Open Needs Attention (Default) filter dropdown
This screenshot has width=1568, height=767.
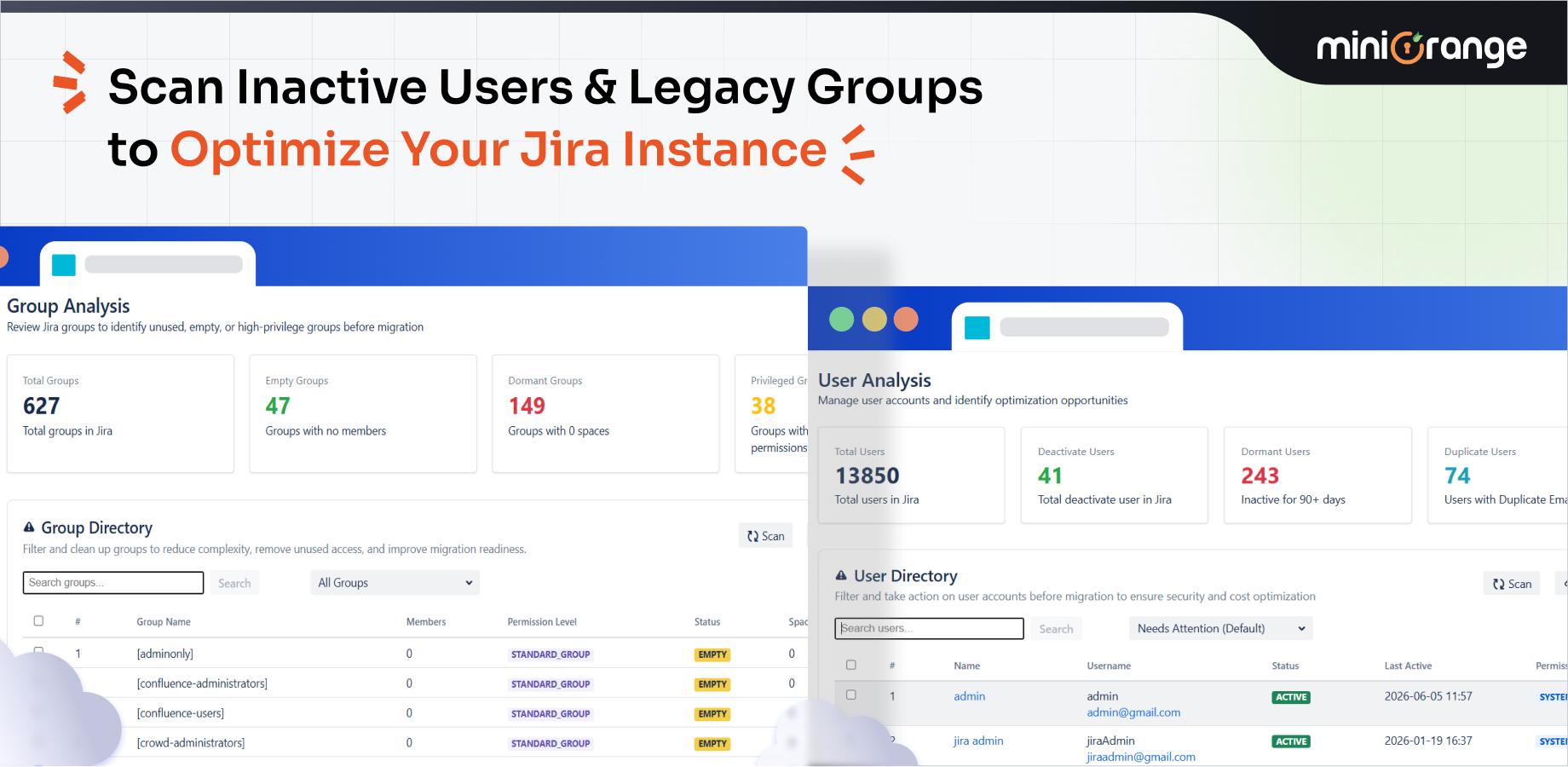1220,629
